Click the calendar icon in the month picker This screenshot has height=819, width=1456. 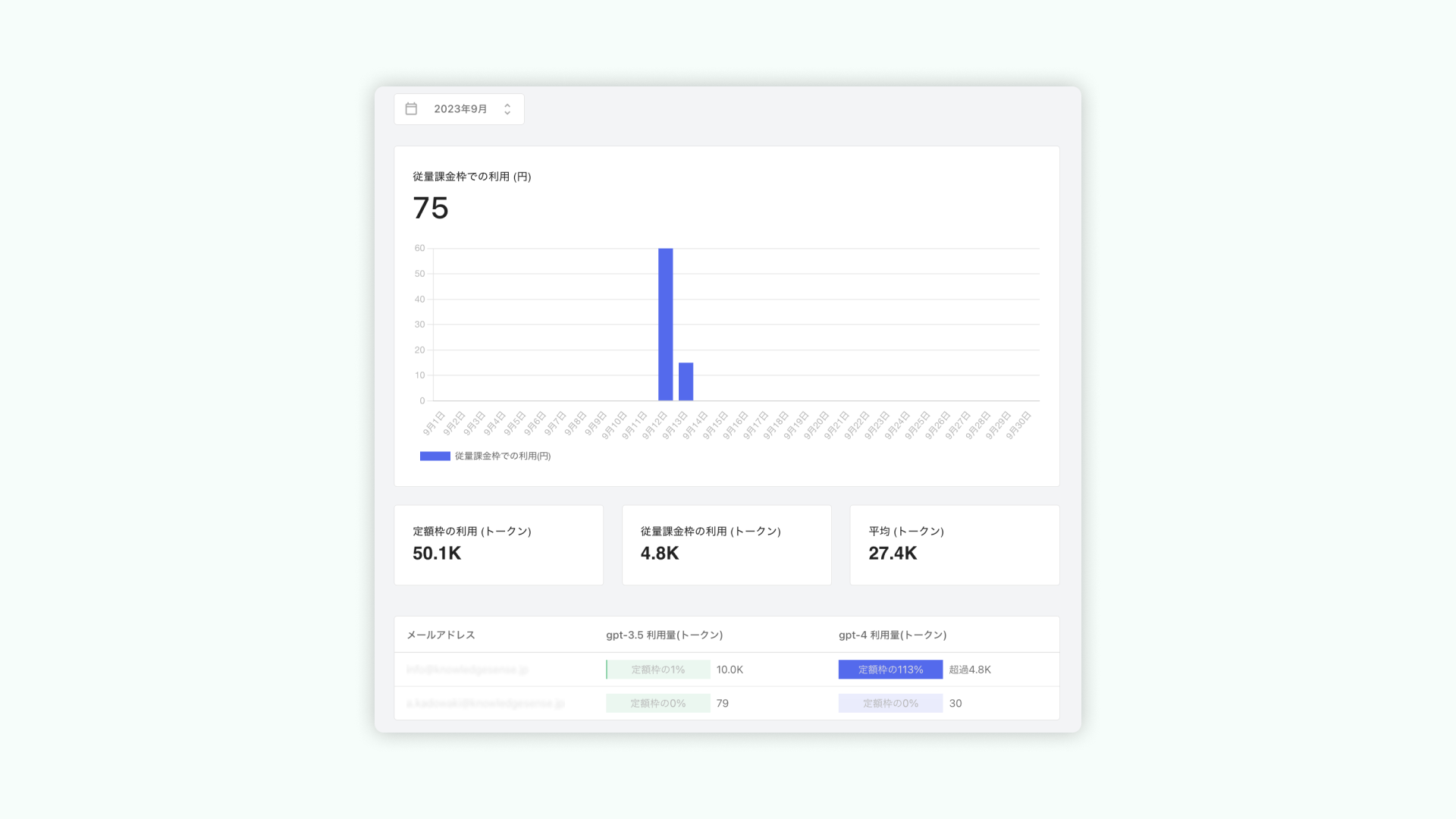point(411,109)
